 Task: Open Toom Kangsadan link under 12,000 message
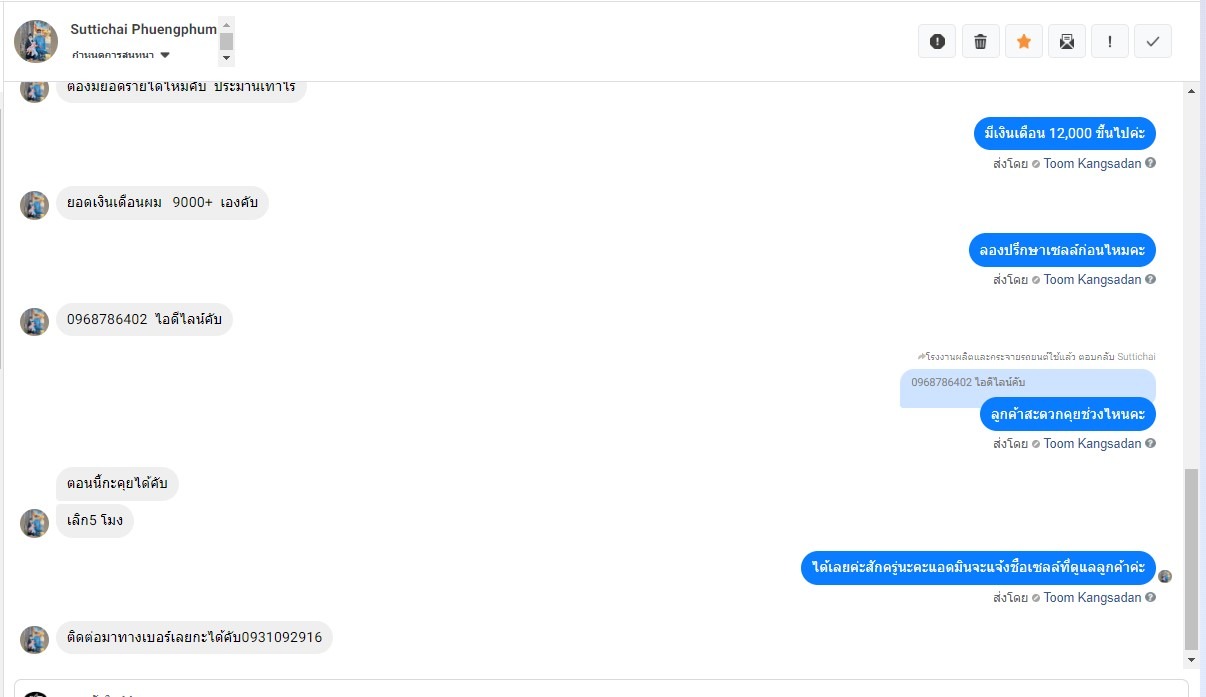(x=1092, y=163)
